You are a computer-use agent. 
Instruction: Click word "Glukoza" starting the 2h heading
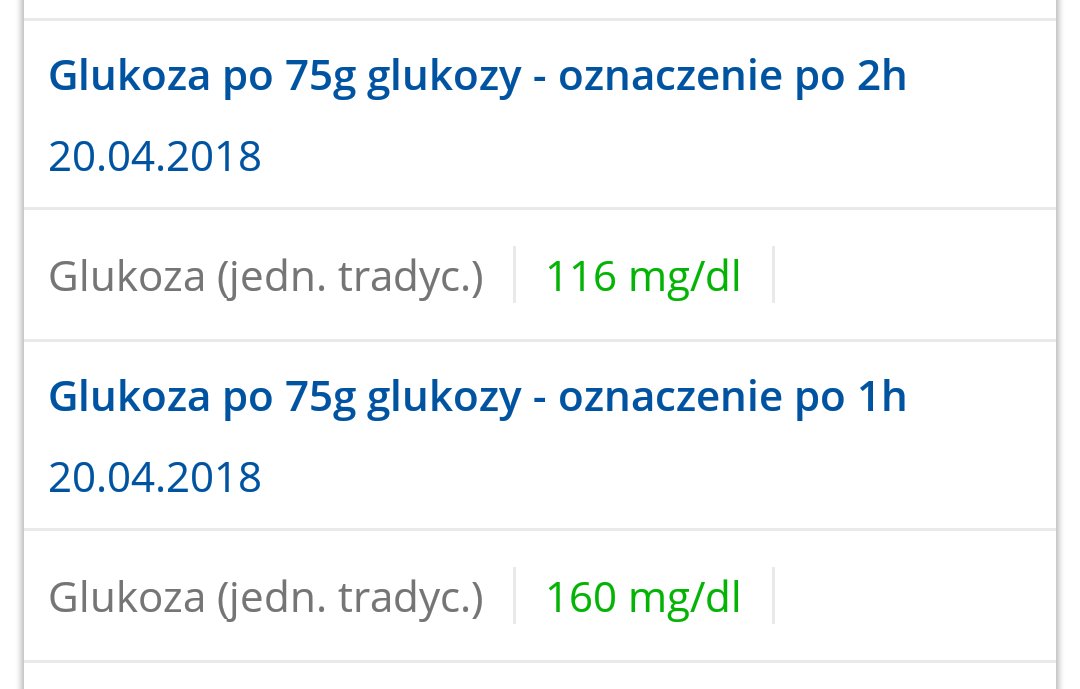click(129, 74)
